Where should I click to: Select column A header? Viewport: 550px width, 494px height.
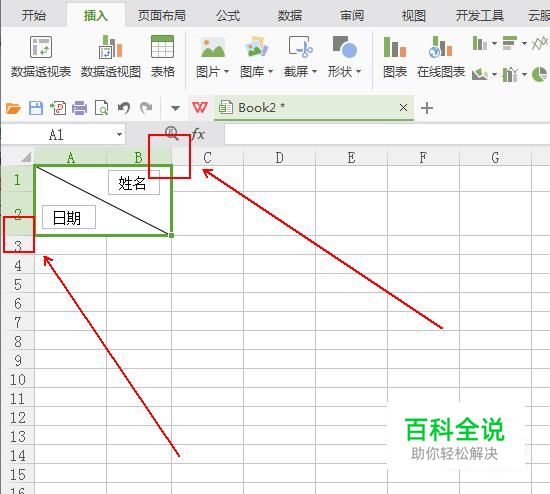pyautogui.click(x=70, y=158)
